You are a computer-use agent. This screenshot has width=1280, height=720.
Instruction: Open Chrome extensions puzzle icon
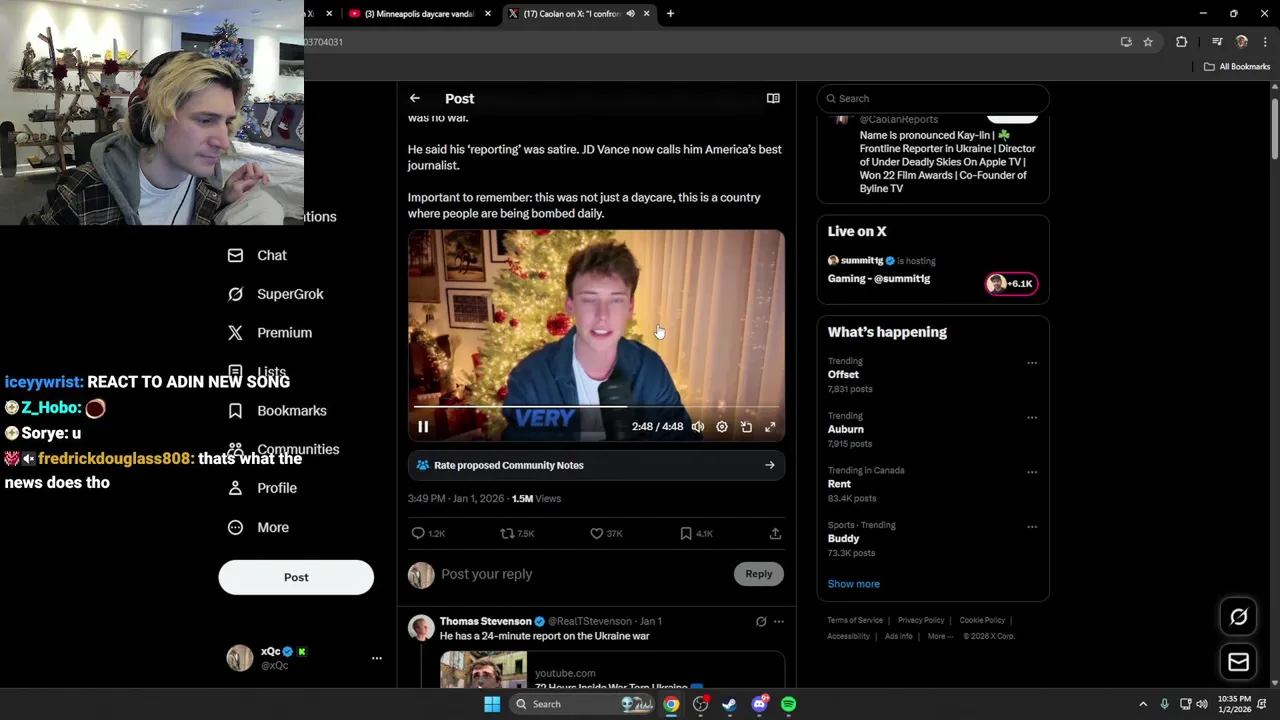tap(1182, 42)
